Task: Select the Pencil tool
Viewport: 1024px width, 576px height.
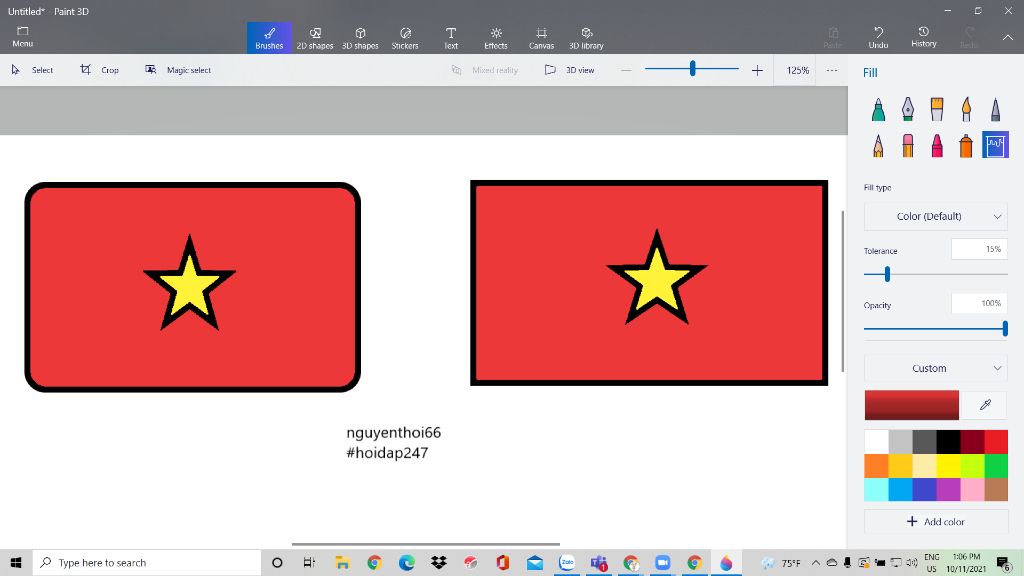Action: point(878,146)
